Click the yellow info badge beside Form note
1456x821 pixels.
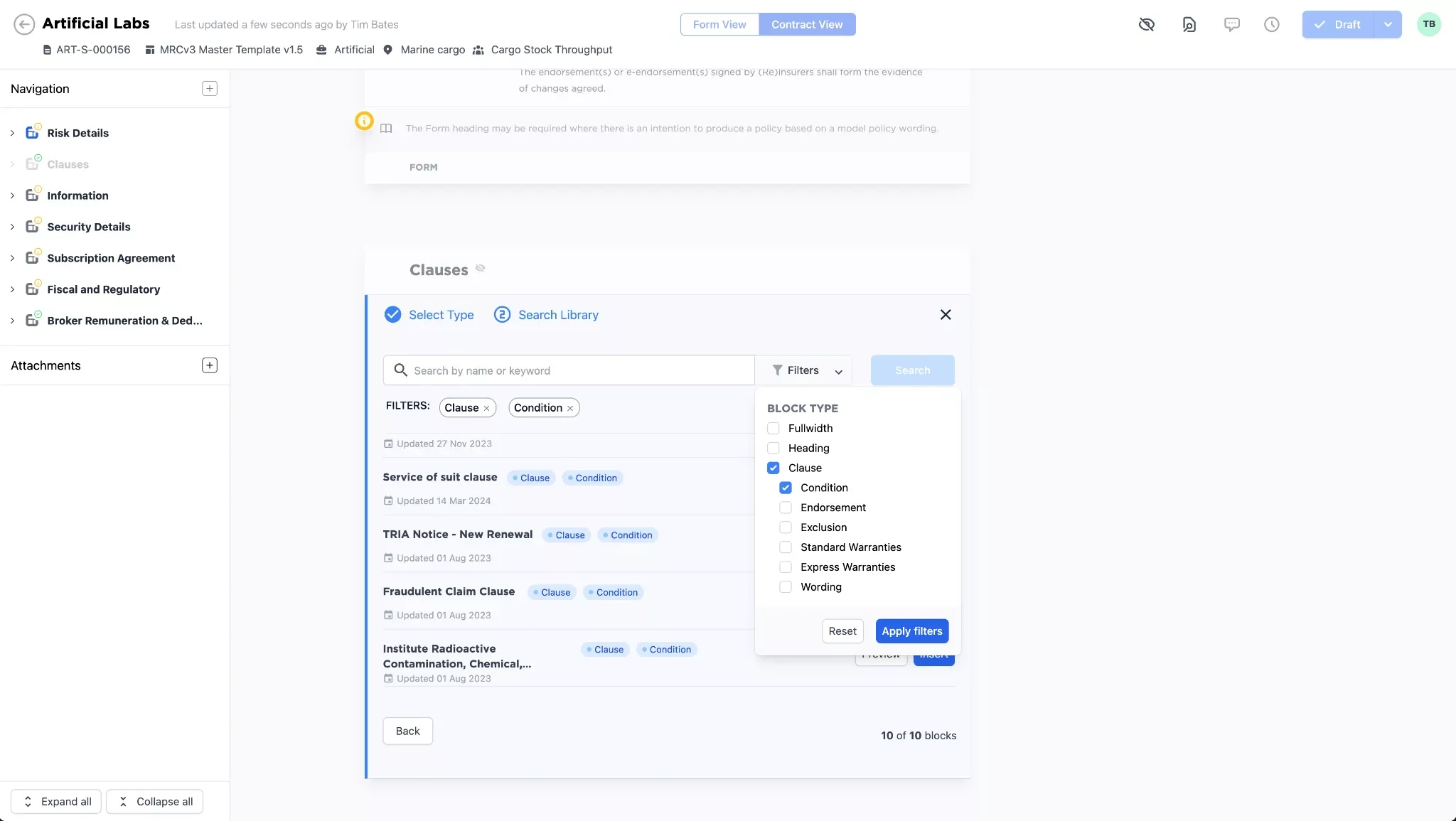[364, 121]
